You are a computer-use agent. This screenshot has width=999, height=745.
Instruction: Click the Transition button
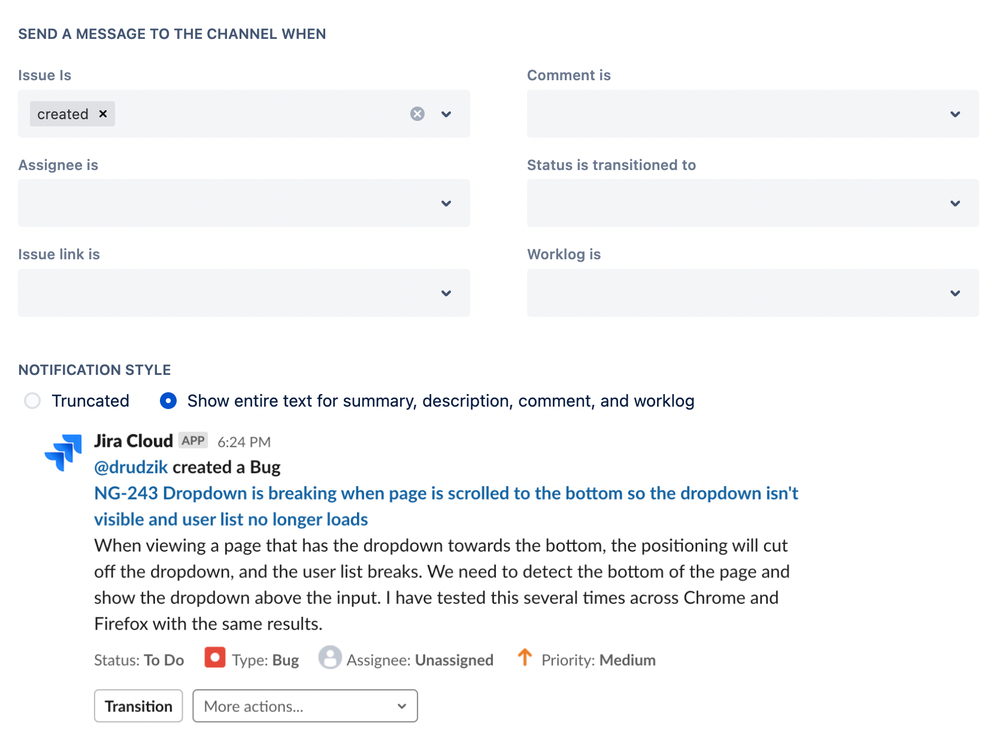pos(138,706)
